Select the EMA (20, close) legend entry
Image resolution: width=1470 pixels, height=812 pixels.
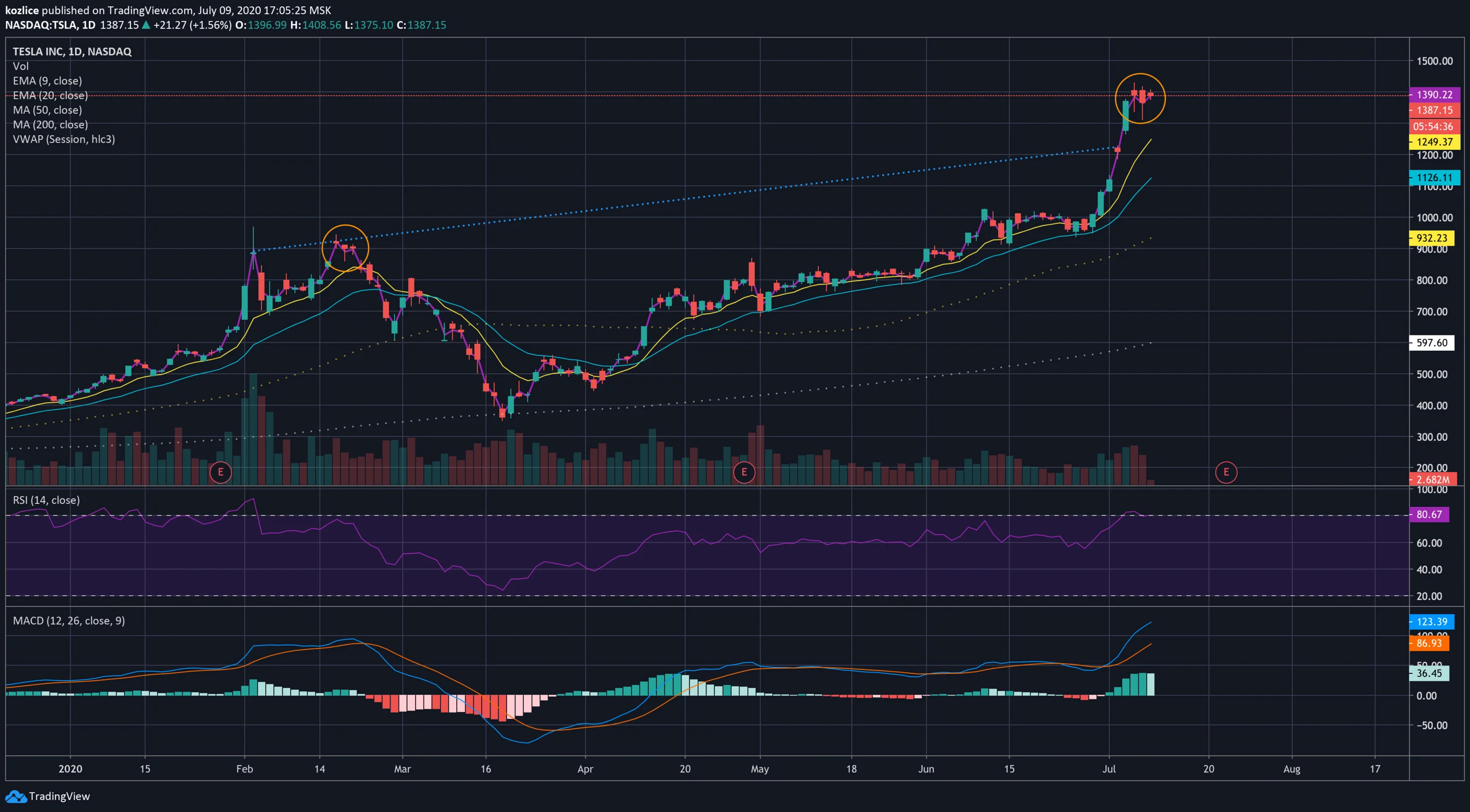(50, 95)
